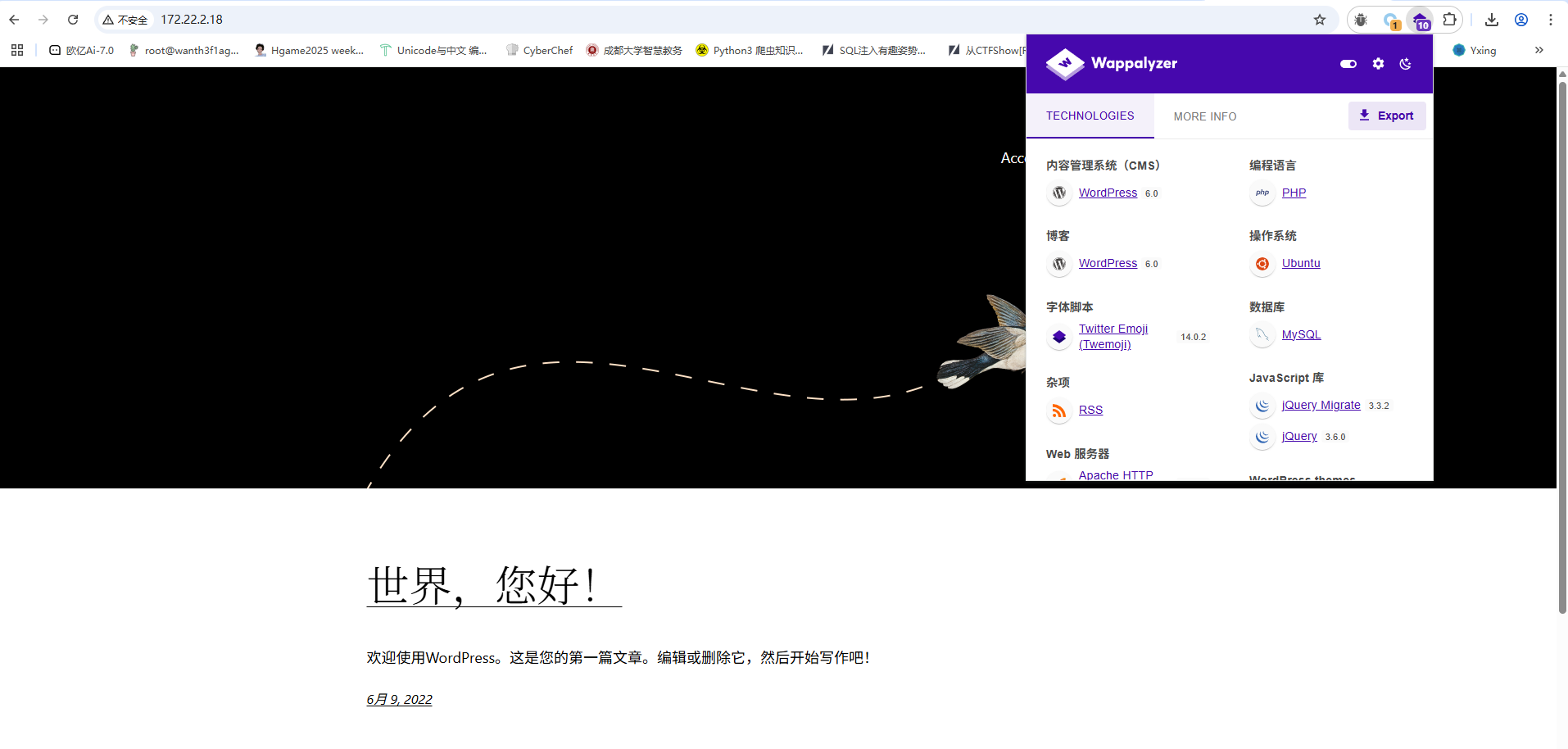Open the 从CTFShow bookmark
The height and width of the screenshot is (749, 1568).
(x=986, y=50)
